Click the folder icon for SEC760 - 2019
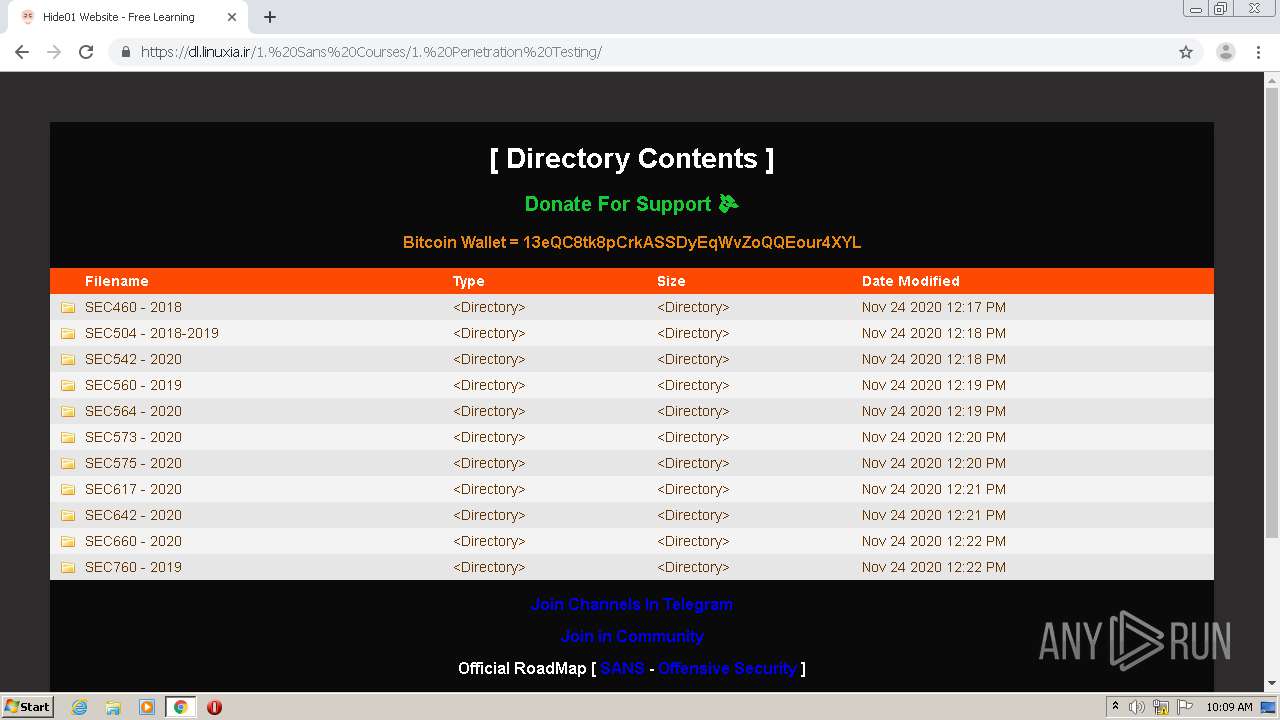 coord(68,567)
